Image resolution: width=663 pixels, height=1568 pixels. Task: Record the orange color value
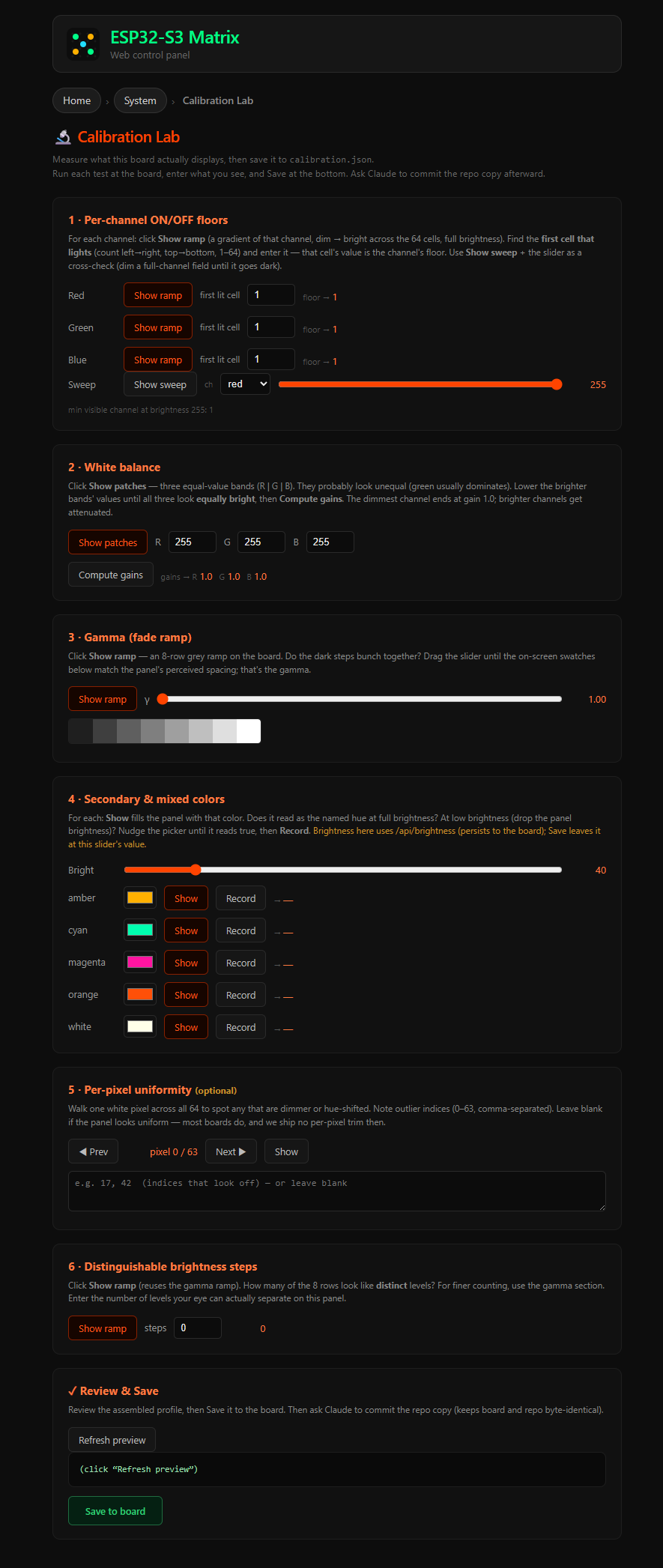pos(240,995)
